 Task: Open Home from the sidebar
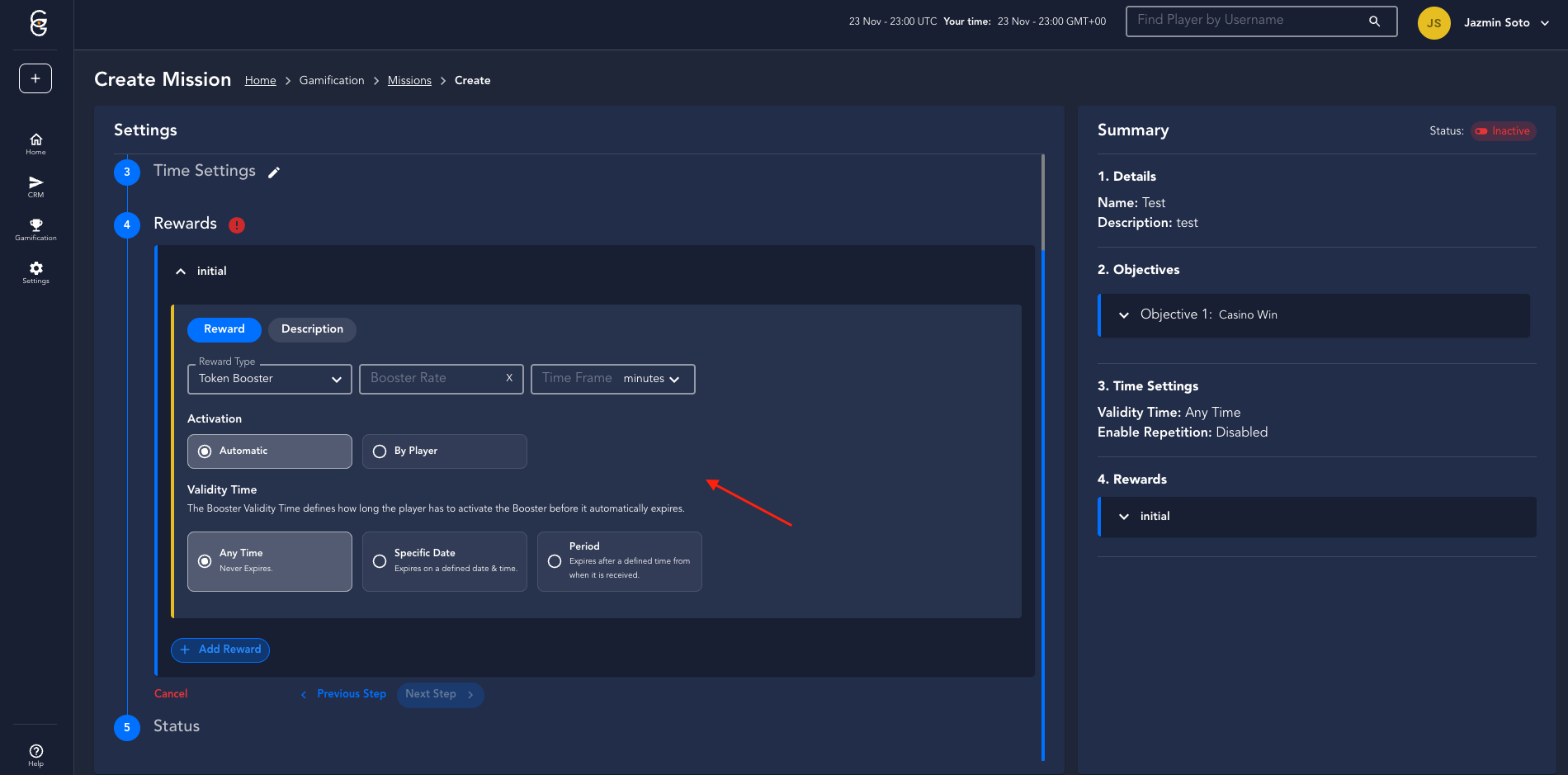point(35,144)
